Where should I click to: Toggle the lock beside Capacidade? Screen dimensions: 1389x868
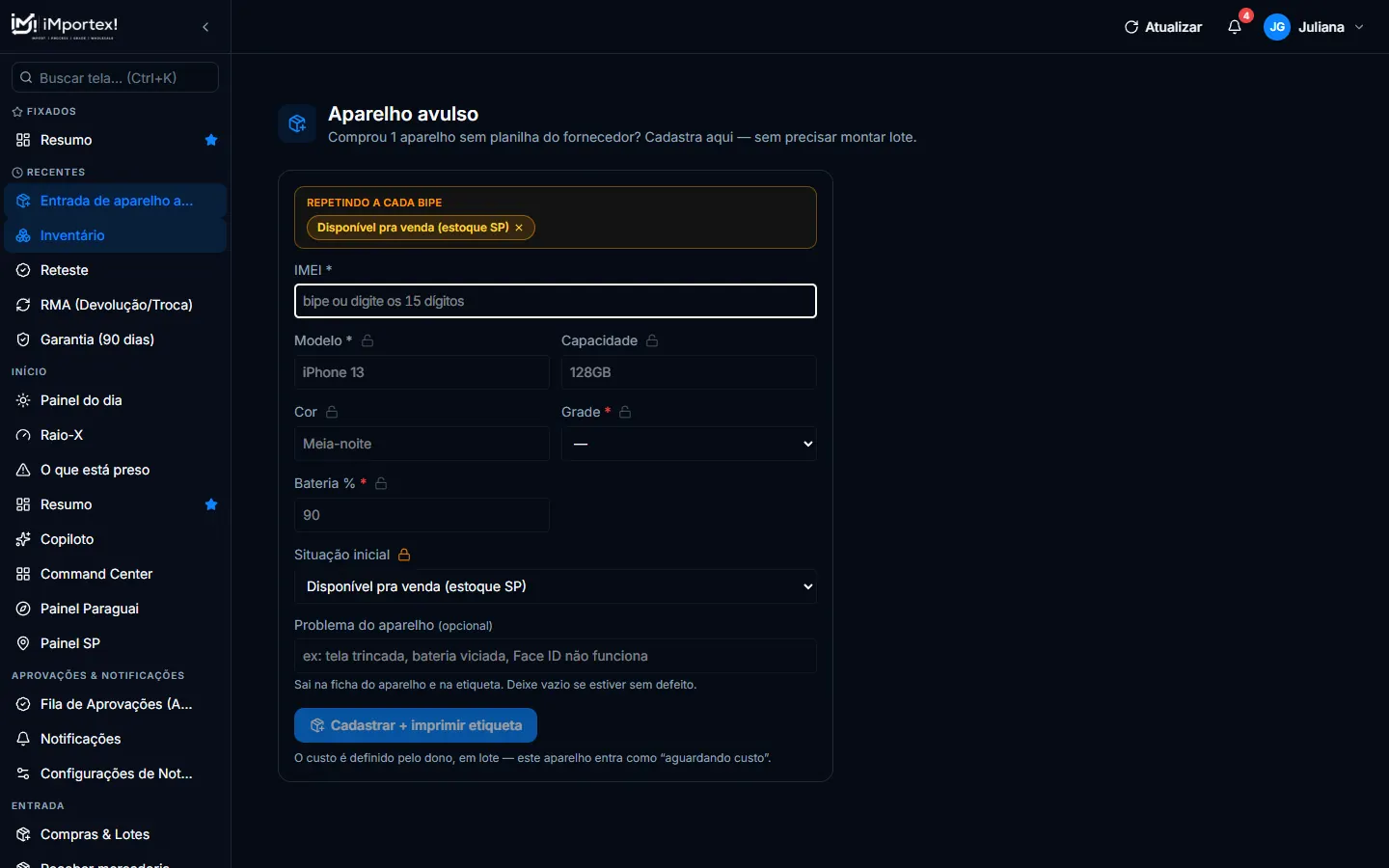pyautogui.click(x=652, y=340)
